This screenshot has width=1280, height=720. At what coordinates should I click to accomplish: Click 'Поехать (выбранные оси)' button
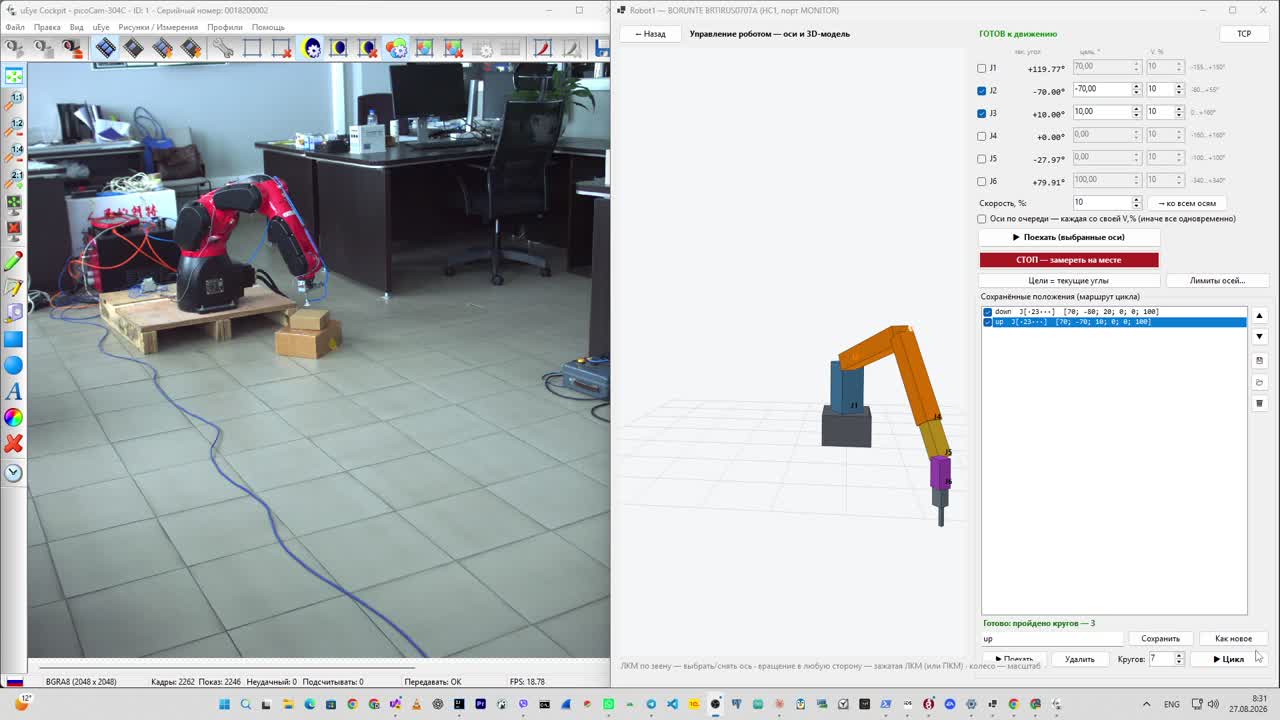(1069, 237)
